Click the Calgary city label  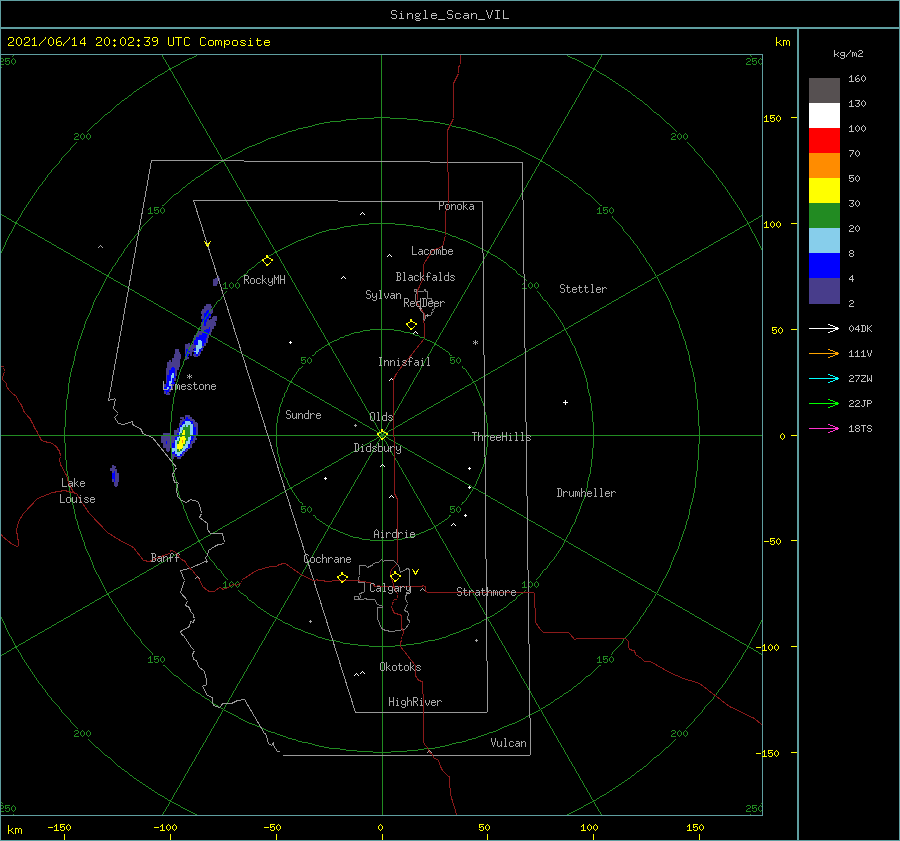click(390, 588)
